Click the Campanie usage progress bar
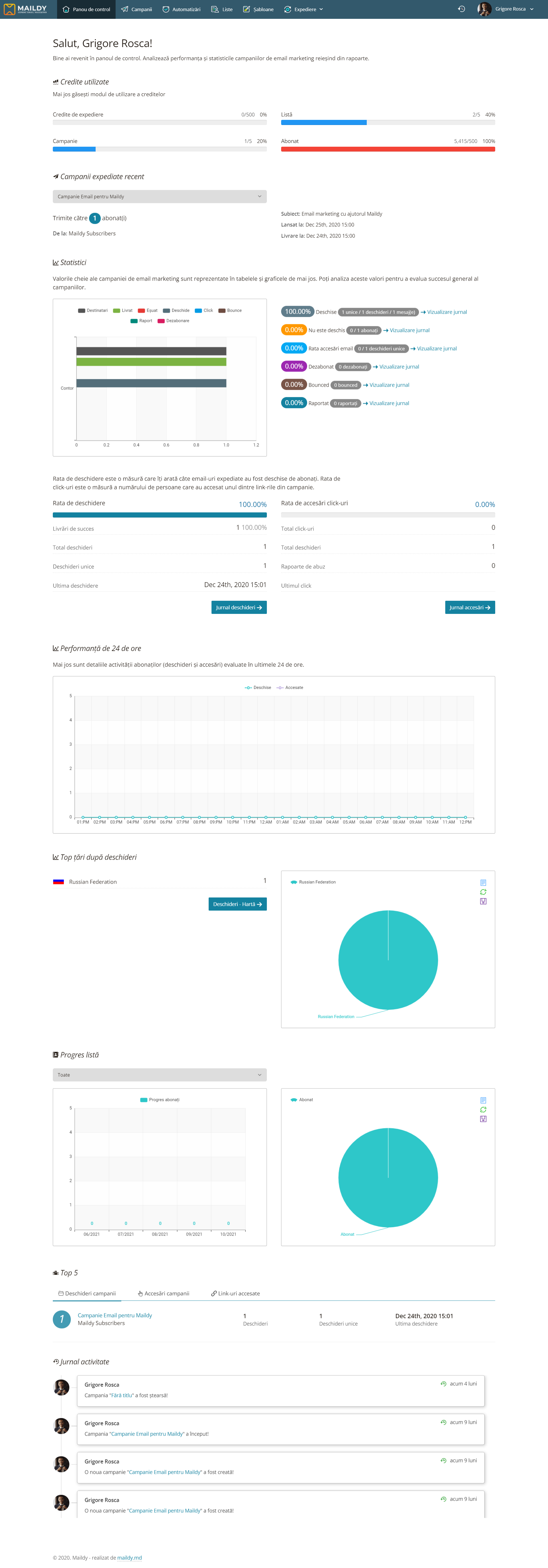548x1568 pixels. tap(160, 149)
